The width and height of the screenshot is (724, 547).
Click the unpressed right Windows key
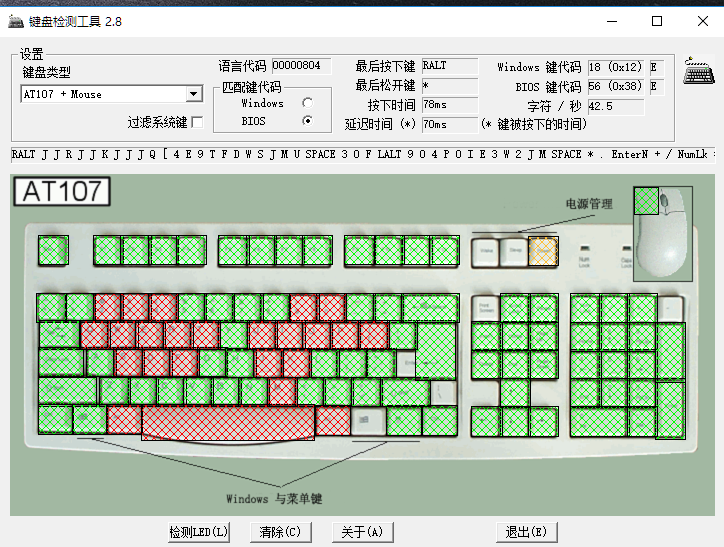click(368, 421)
